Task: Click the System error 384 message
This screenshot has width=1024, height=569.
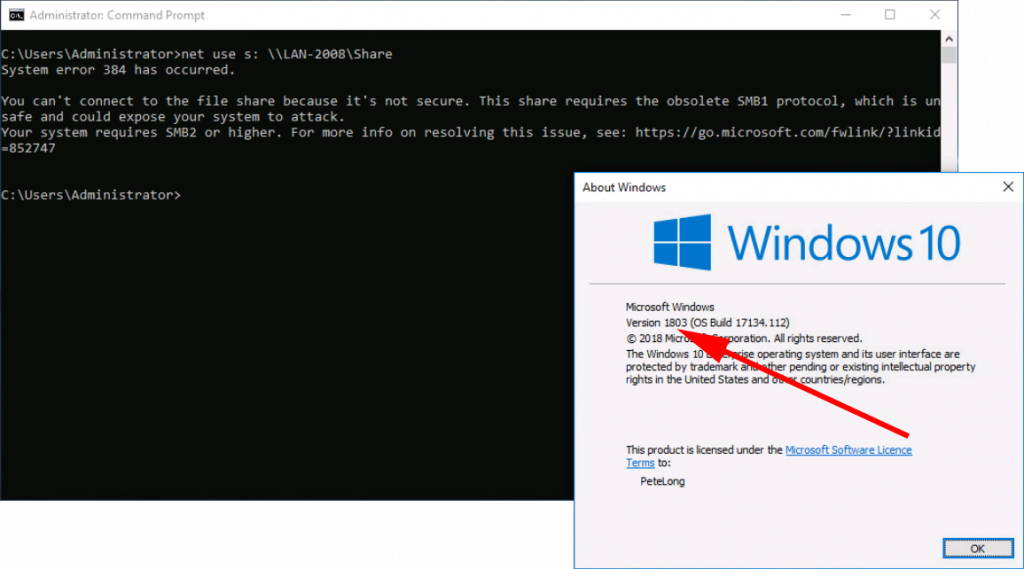Action: click(x=118, y=70)
